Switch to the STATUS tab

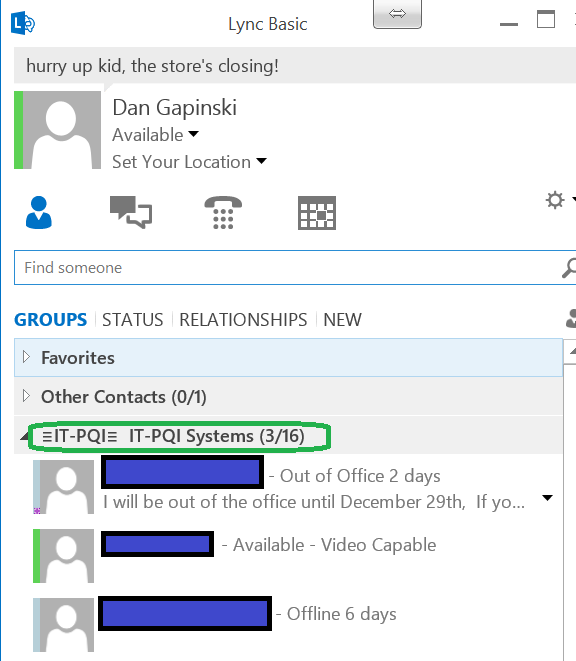132,320
